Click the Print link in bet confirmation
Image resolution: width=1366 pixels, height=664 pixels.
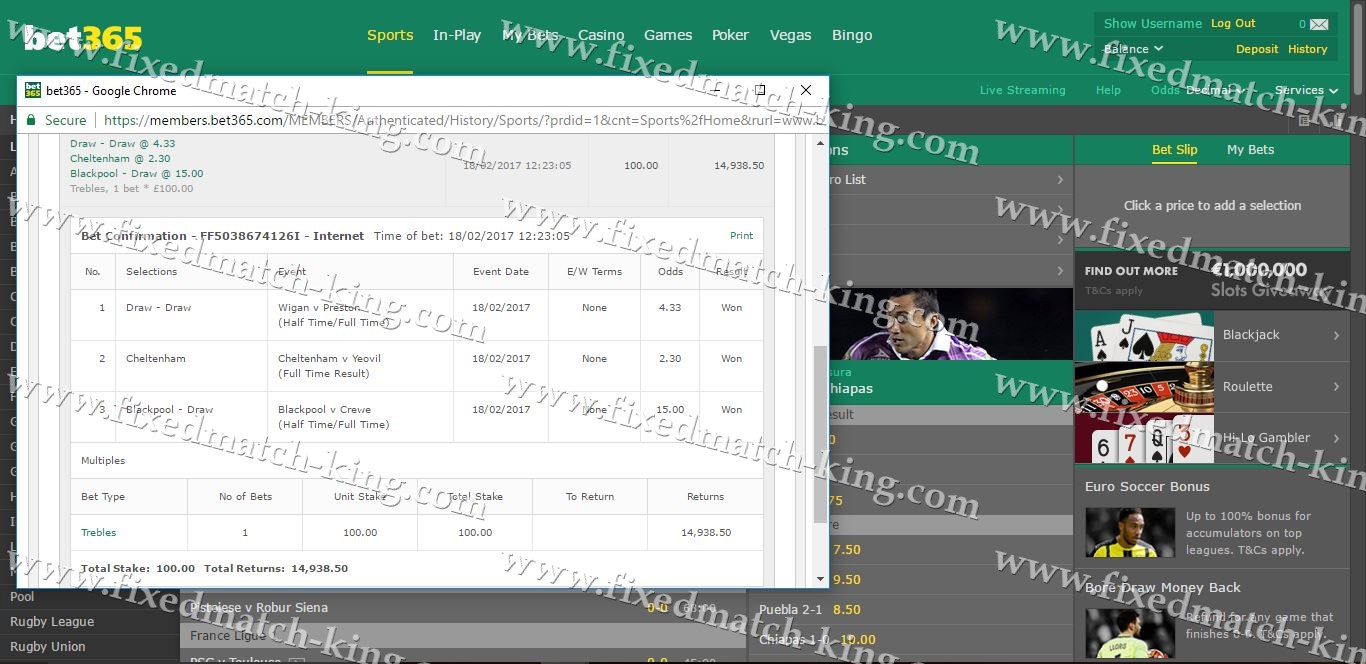coord(741,236)
